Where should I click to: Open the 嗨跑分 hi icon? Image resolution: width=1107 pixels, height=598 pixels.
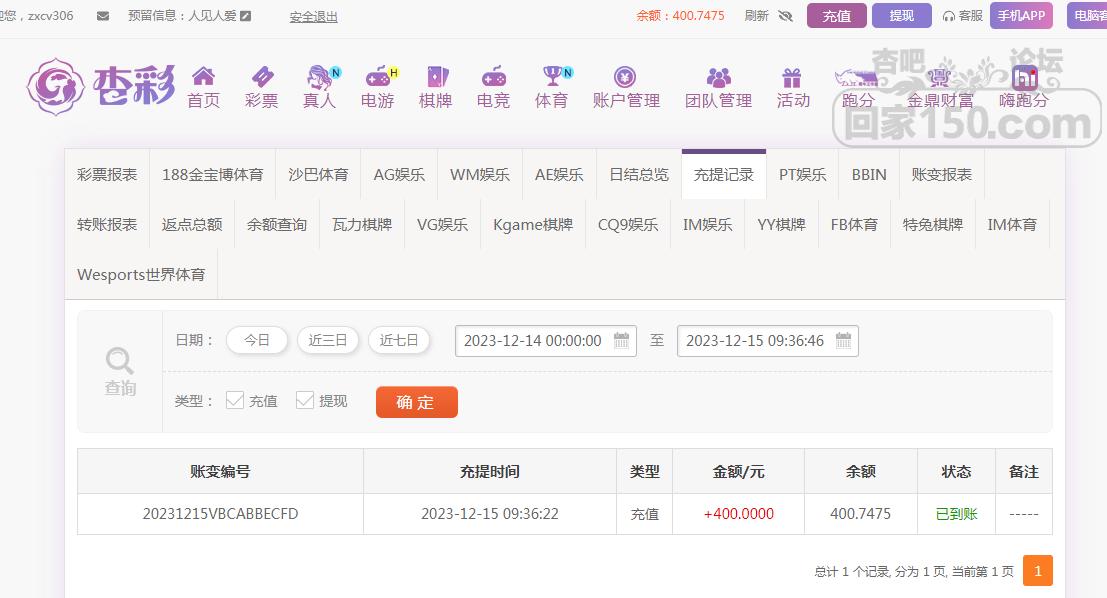(1024, 77)
